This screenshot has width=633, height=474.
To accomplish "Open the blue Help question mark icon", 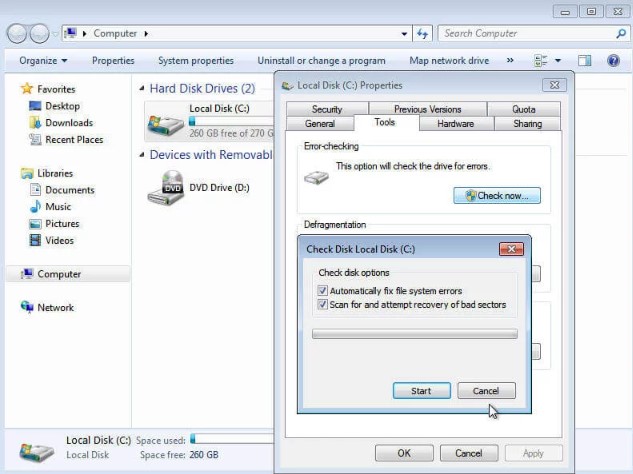I will coord(613,61).
